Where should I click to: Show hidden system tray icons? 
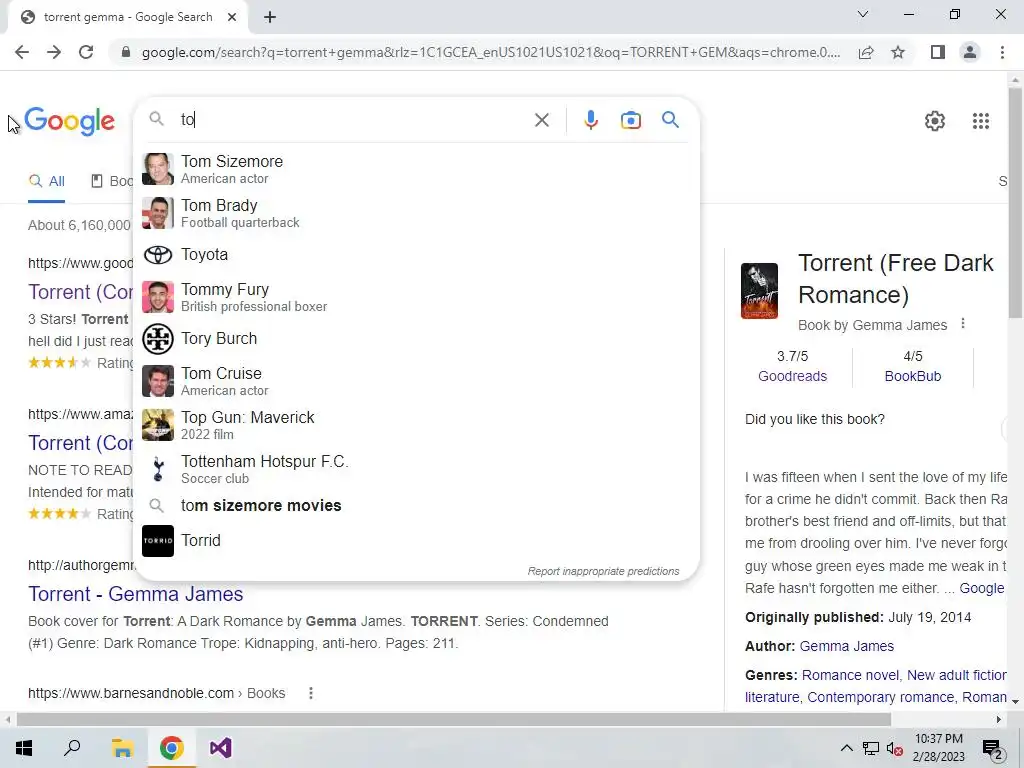846,748
